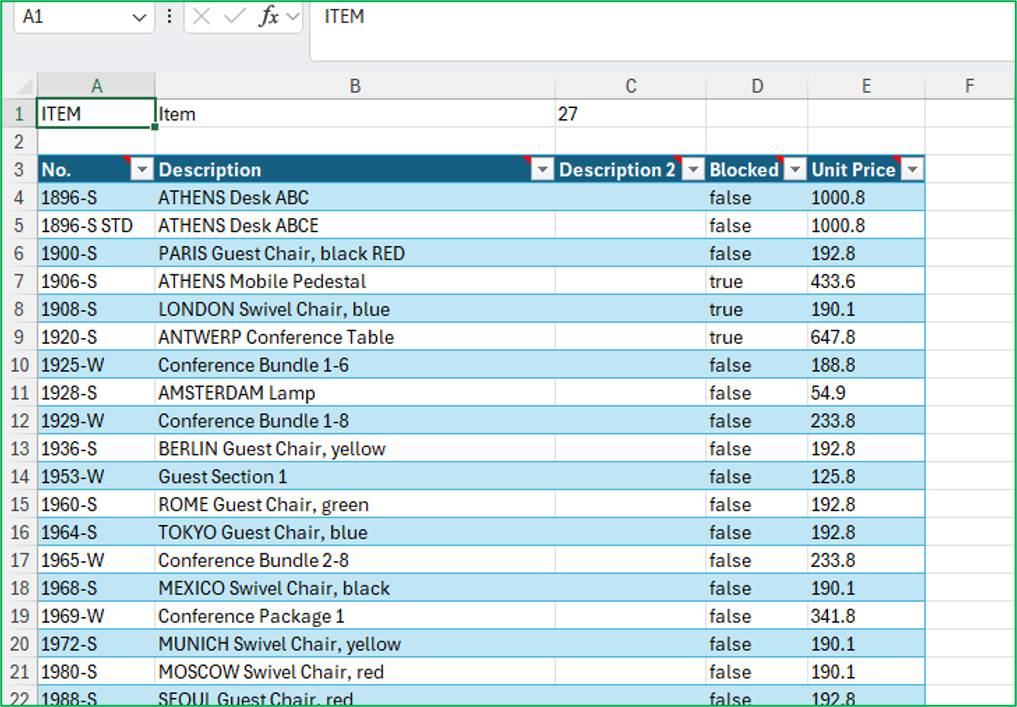Select Conference Package 1 cell
Viewport: 1017px width, 707px height.
pyautogui.click(x=355, y=616)
